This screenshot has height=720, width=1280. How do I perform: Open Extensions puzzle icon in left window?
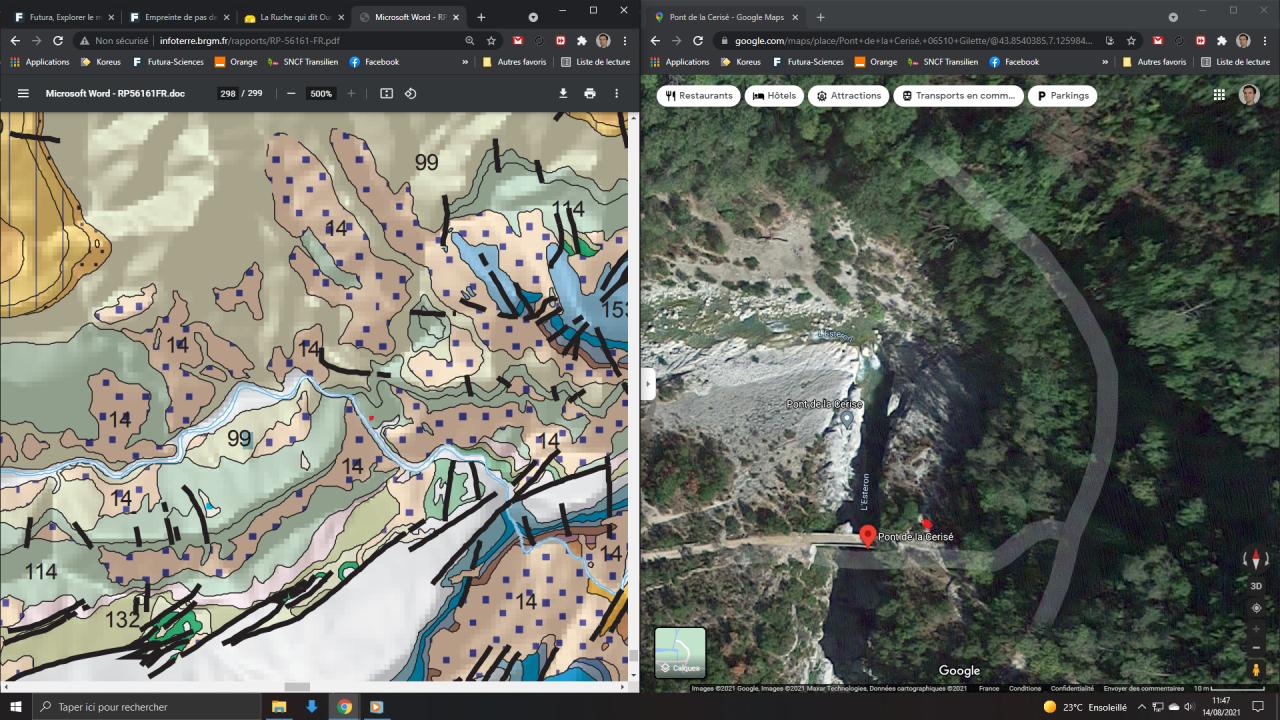pyautogui.click(x=582, y=41)
